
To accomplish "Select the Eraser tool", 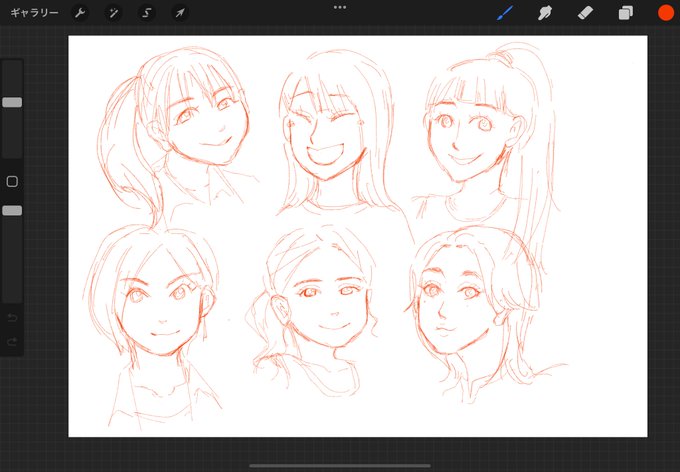I will tap(585, 13).
